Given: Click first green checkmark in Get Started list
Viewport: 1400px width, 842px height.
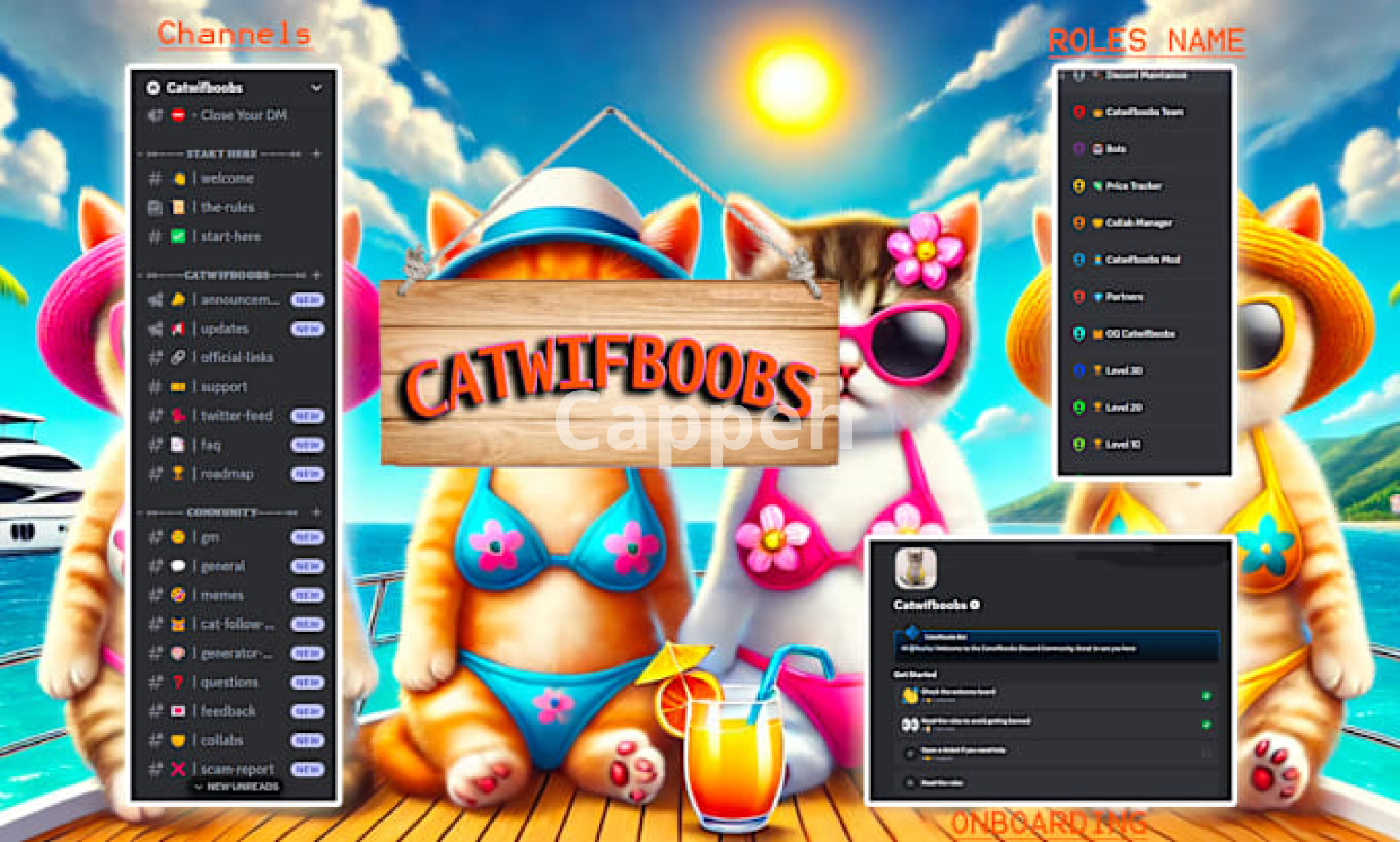Looking at the screenshot, I should point(1206,695).
